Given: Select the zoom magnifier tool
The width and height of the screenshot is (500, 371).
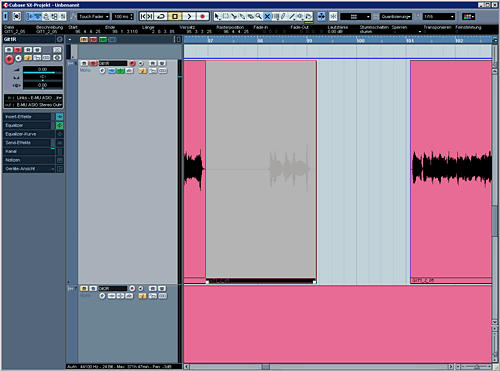Looking at the screenshot, I should 259,16.
